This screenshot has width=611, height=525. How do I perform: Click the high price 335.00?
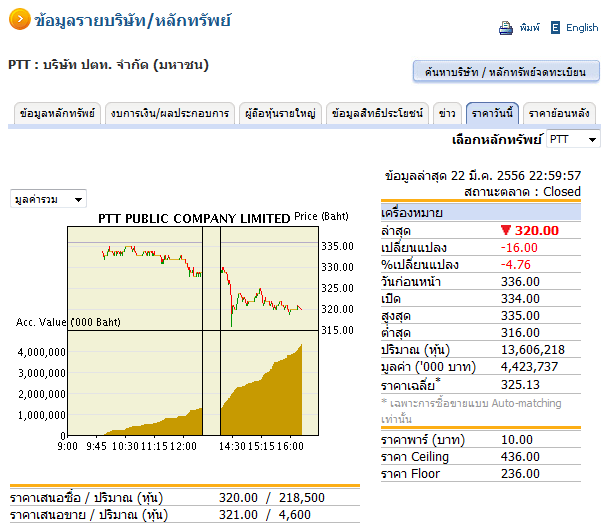520,316
